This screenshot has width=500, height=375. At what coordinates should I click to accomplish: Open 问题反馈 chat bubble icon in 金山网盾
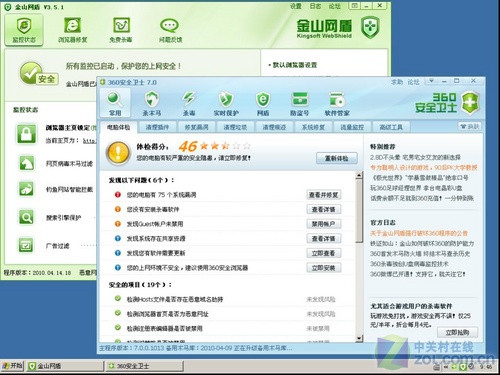tap(170, 30)
